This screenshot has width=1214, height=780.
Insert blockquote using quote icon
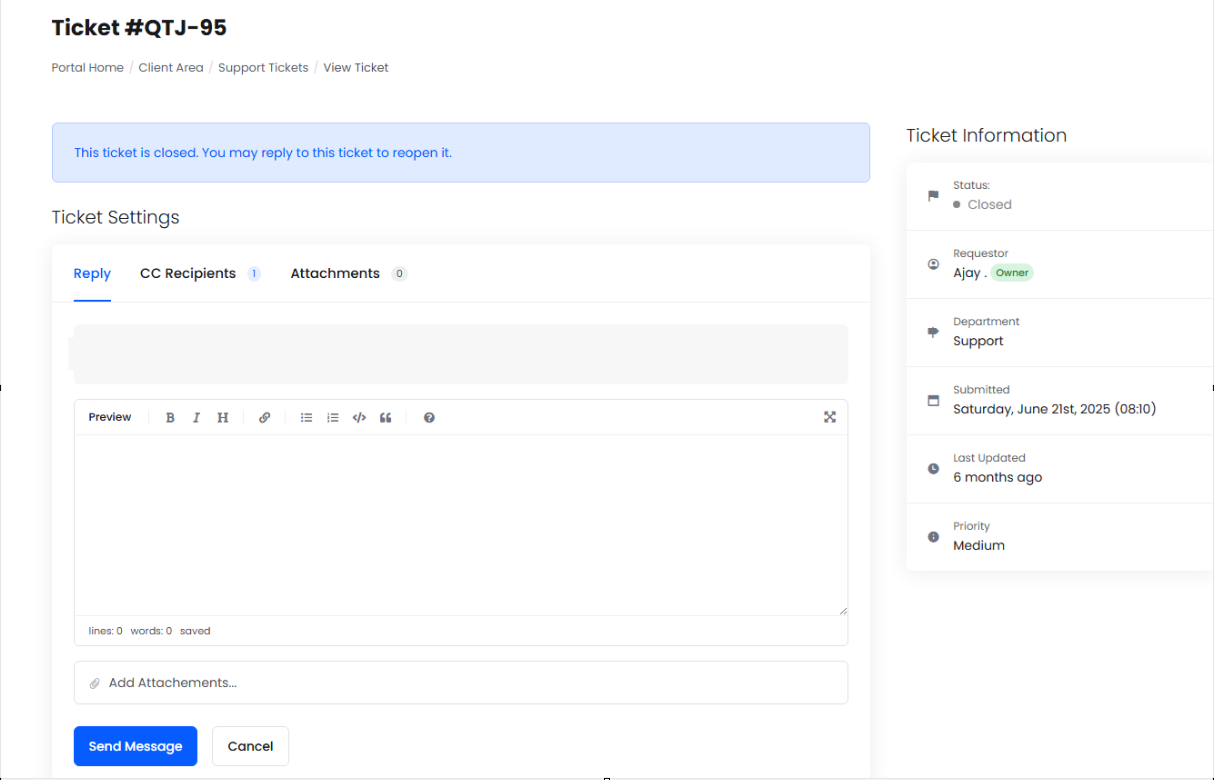[x=385, y=418]
